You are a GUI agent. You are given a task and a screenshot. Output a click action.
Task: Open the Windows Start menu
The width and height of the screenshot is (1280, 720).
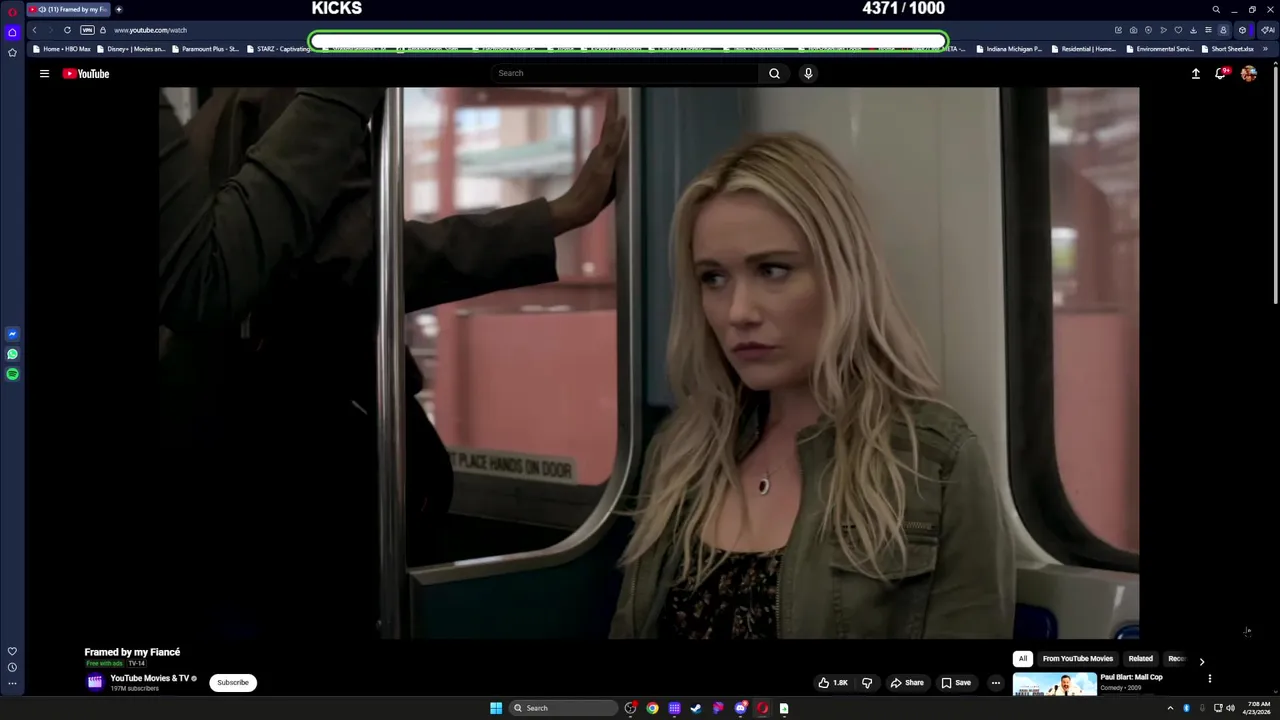point(496,708)
